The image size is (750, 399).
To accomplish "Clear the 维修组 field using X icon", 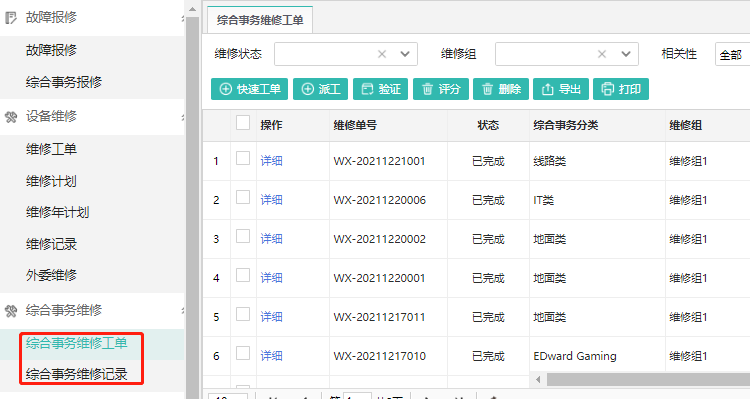I will [x=602, y=54].
